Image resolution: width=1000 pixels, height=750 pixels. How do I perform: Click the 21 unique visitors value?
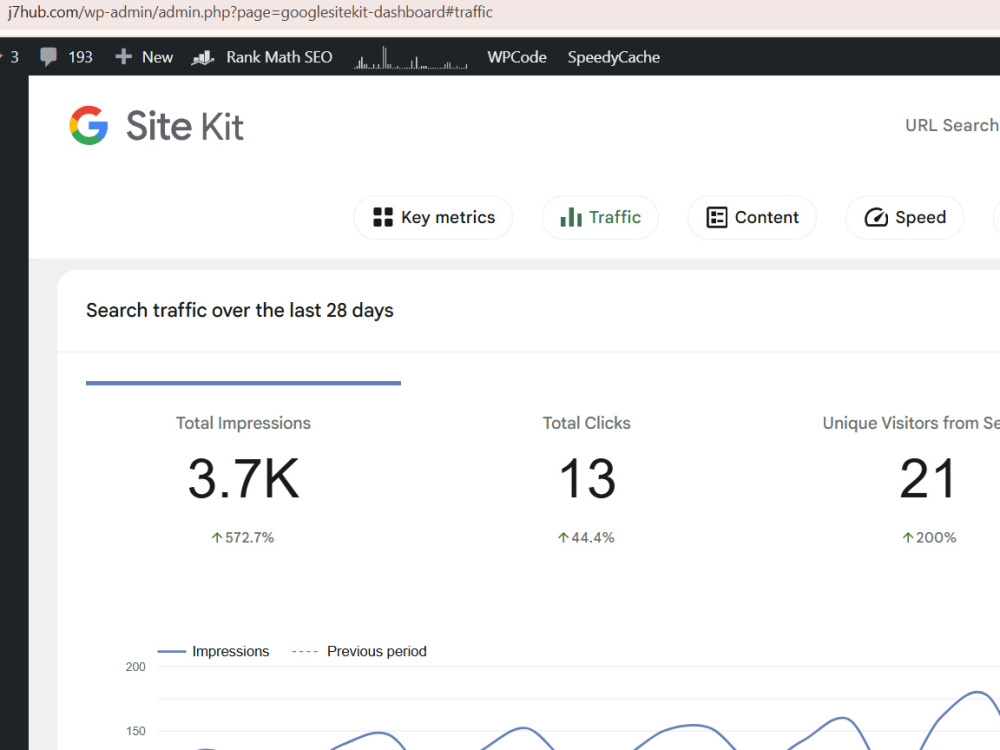point(928,478)
